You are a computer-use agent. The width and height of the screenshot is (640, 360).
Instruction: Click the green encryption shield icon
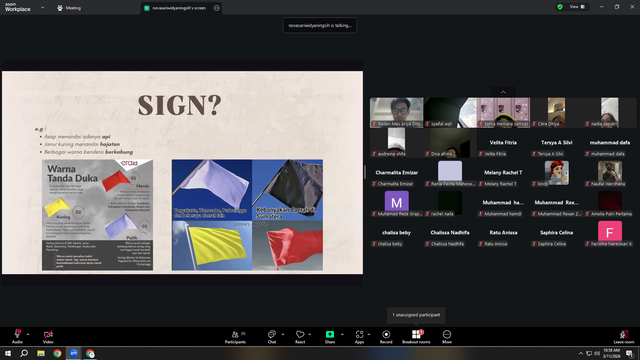560,7
